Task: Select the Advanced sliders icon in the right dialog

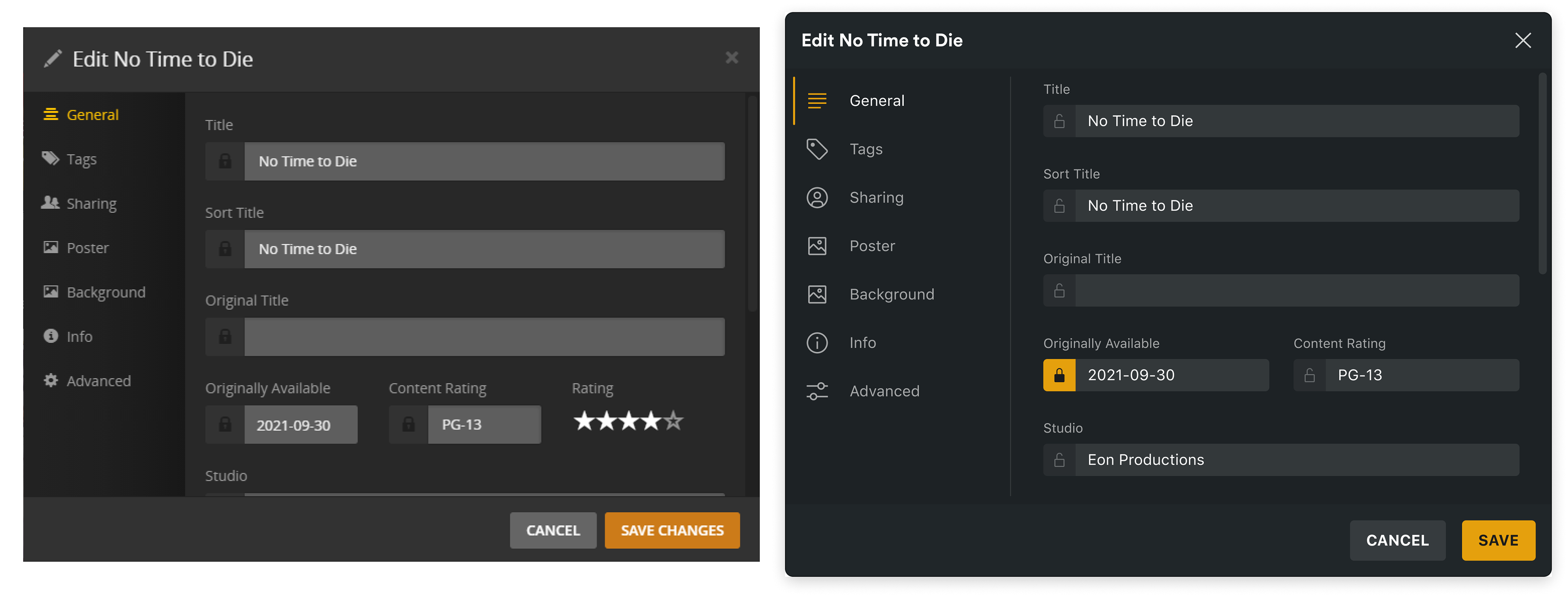Action: [x=817, y=391]
